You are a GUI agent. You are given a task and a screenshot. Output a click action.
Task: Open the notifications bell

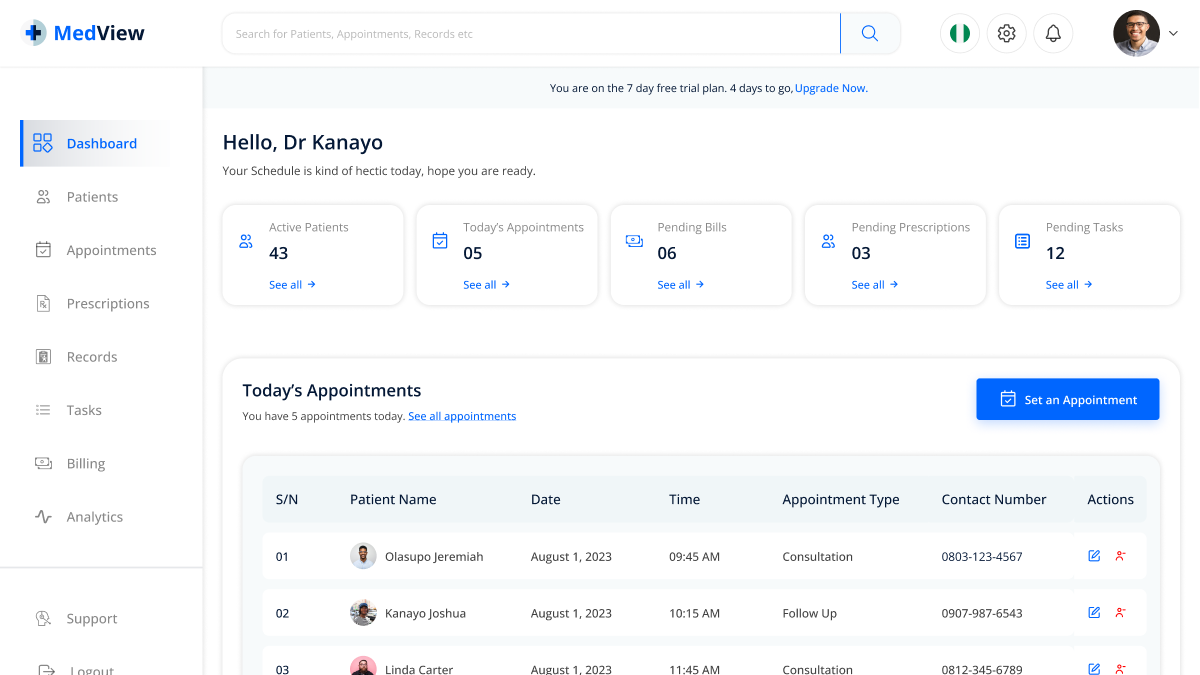click(x=1053, y=34)
